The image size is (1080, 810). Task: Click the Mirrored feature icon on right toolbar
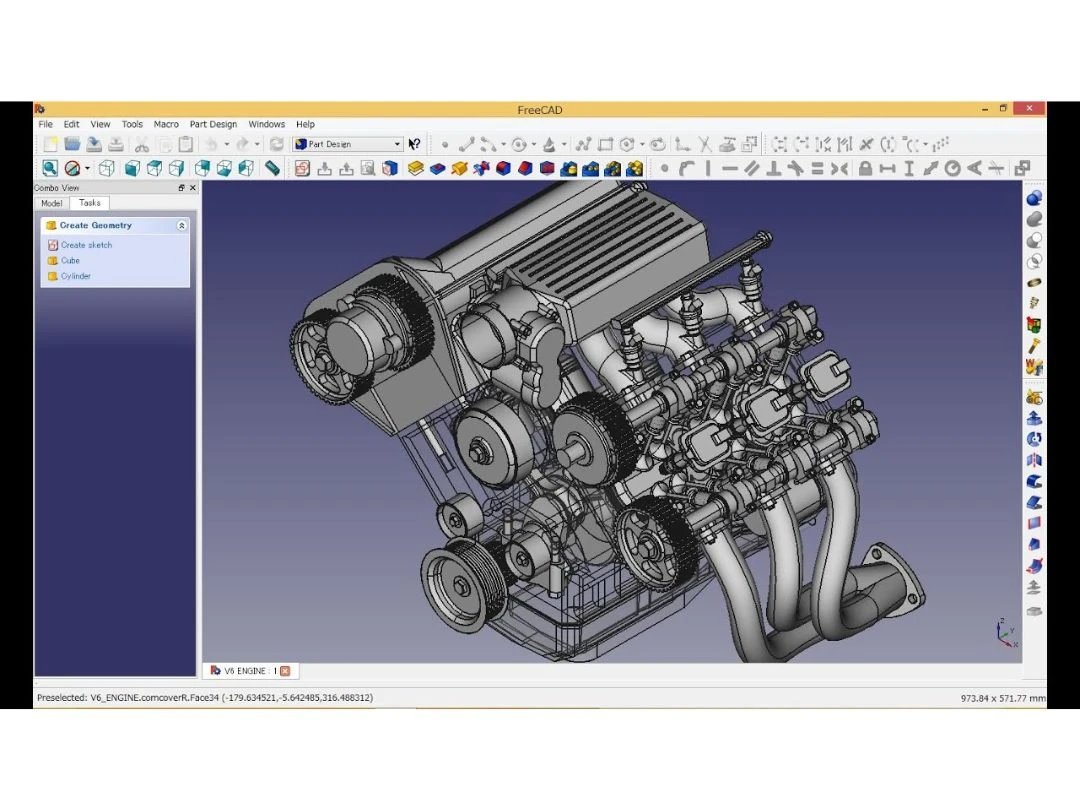(1034, 459)
